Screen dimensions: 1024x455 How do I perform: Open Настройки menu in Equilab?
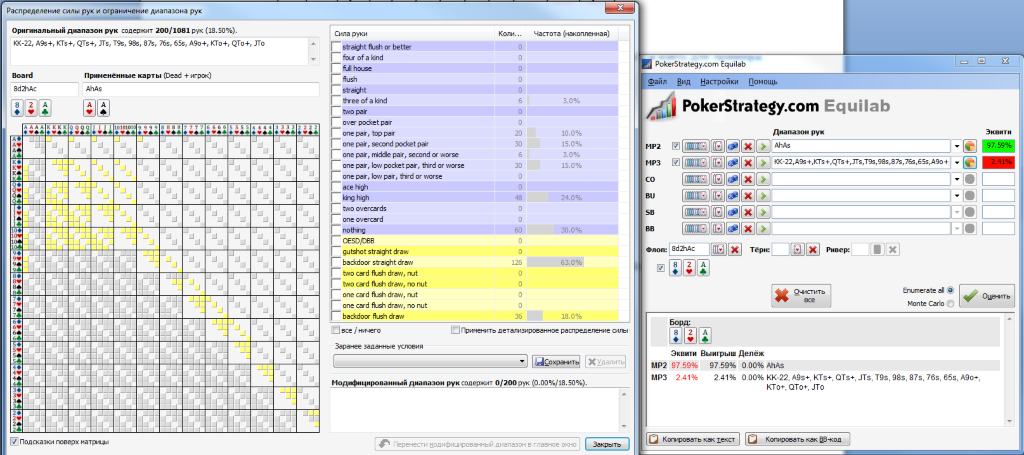point(719,82)
